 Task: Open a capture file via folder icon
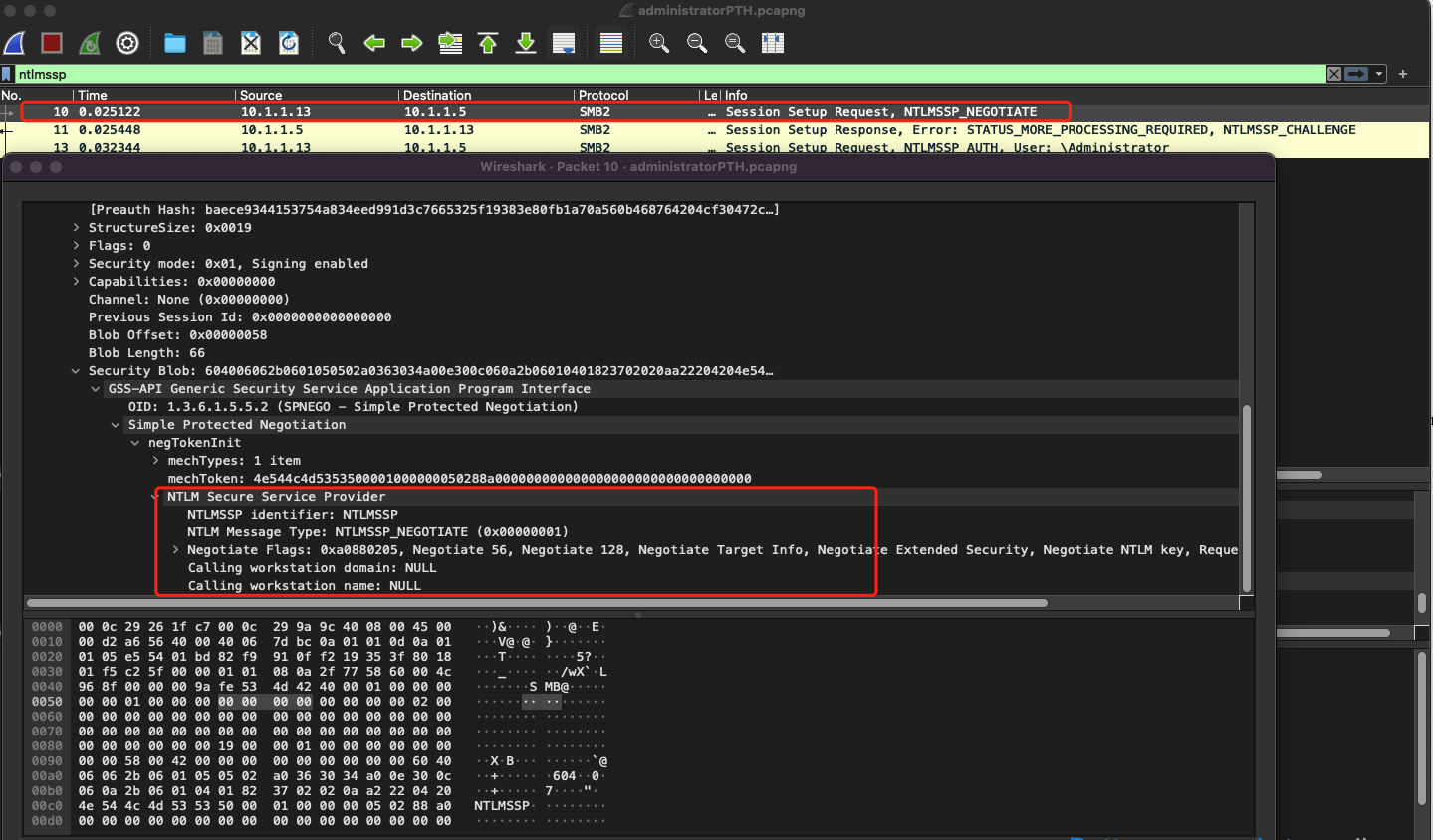coord(175,43)
